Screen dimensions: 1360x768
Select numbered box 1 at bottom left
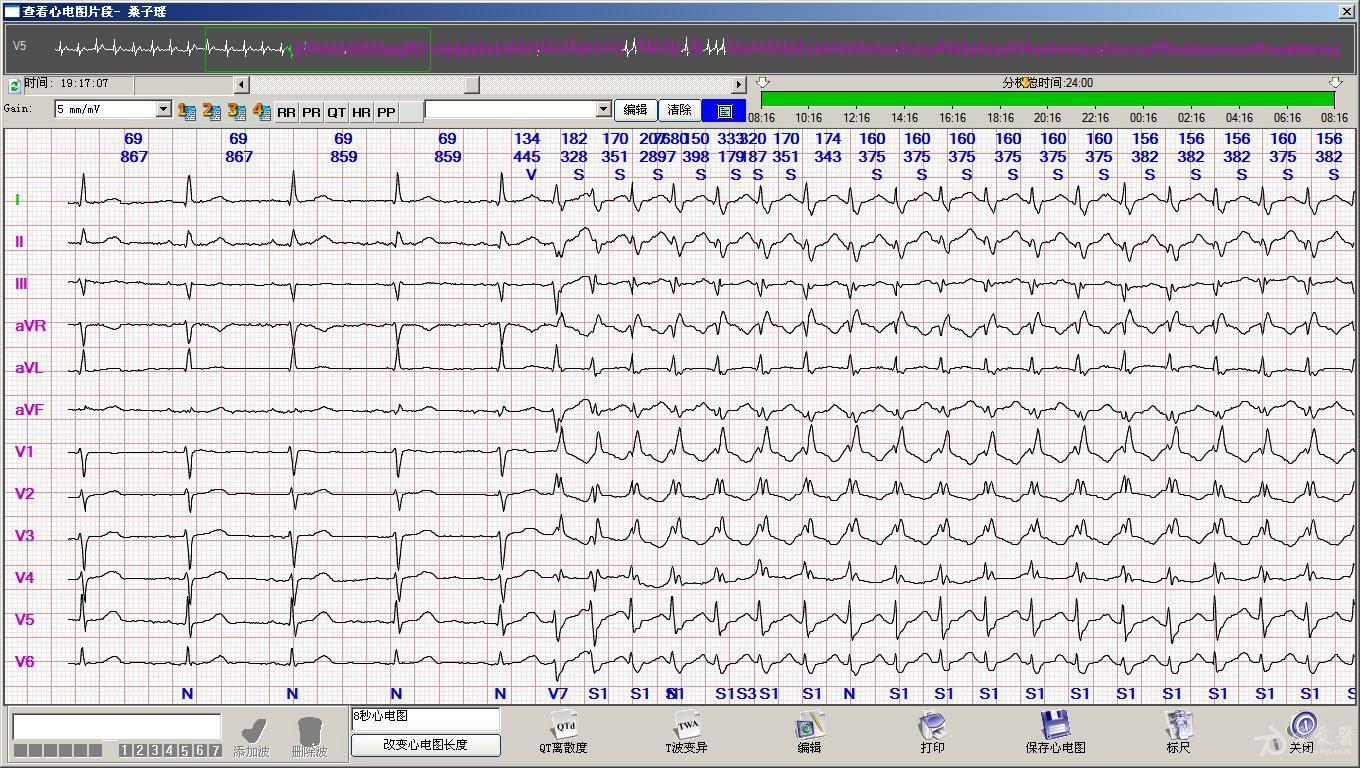pyautogui.click(x=125, y=750)
